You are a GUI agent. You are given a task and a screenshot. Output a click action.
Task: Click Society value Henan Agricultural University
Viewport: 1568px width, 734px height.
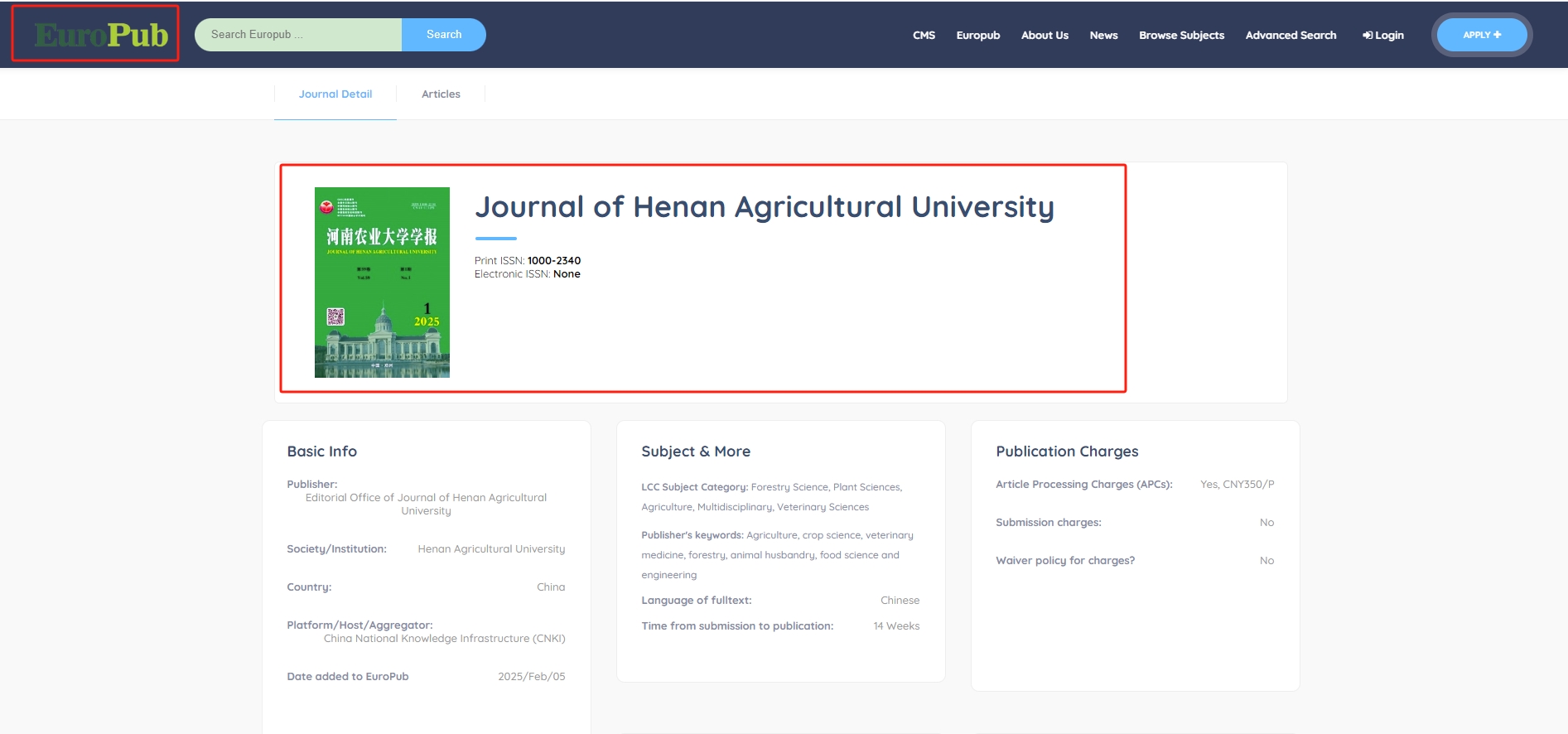[x=491, y=549]
